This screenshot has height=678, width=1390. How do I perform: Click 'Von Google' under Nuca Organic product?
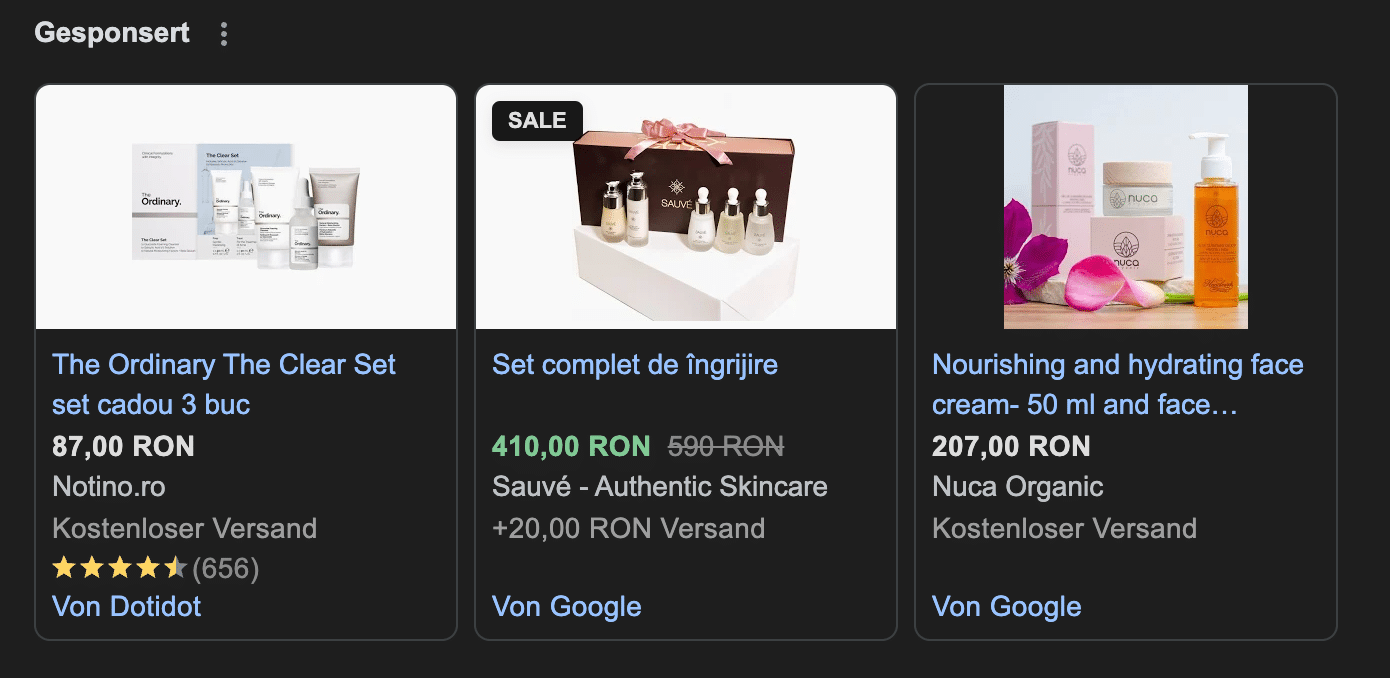tap(1007, 606)
